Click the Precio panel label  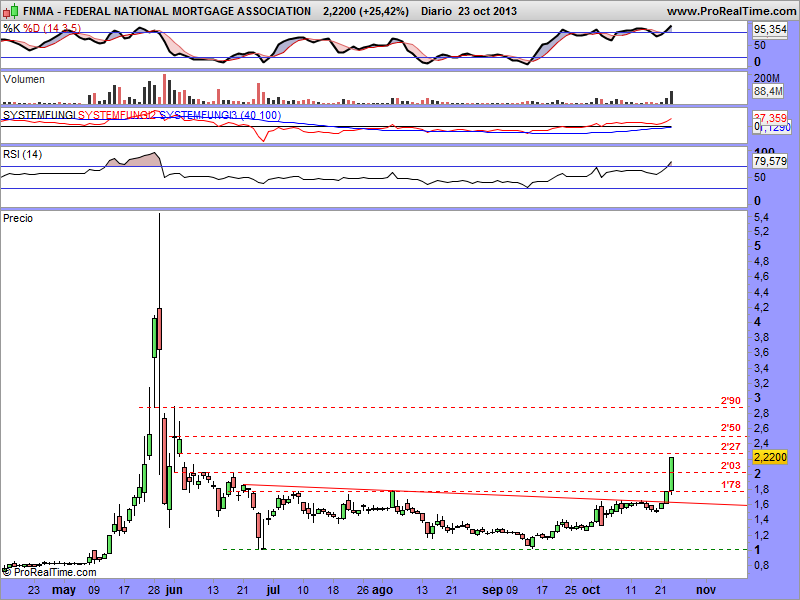[19, 217]
